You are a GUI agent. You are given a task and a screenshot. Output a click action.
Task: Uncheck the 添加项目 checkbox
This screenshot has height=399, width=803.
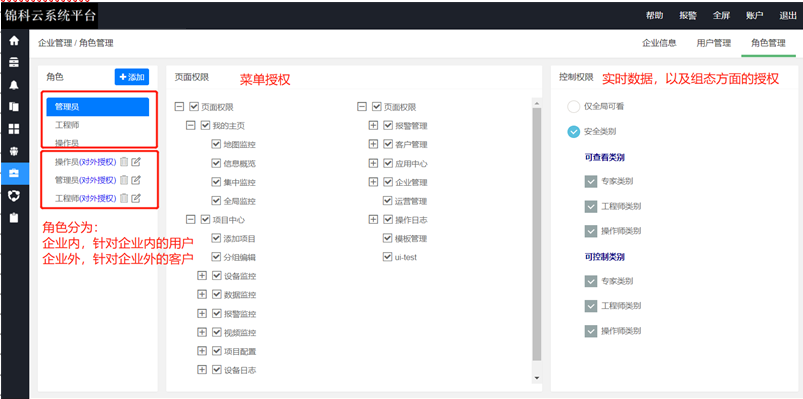(x=216, y=238)
